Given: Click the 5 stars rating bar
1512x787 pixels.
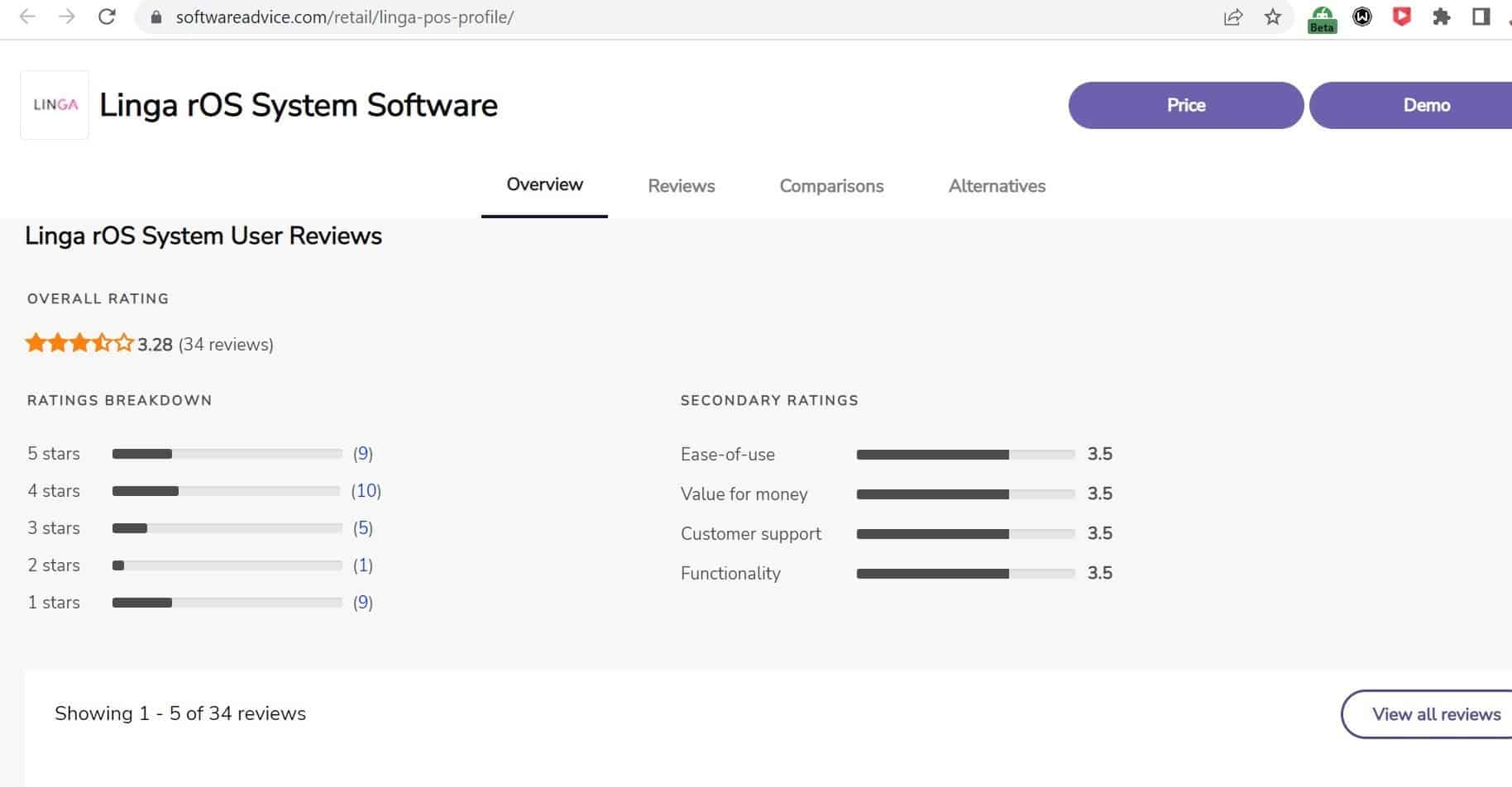Looking at the screenshot, I should point(227,454).
